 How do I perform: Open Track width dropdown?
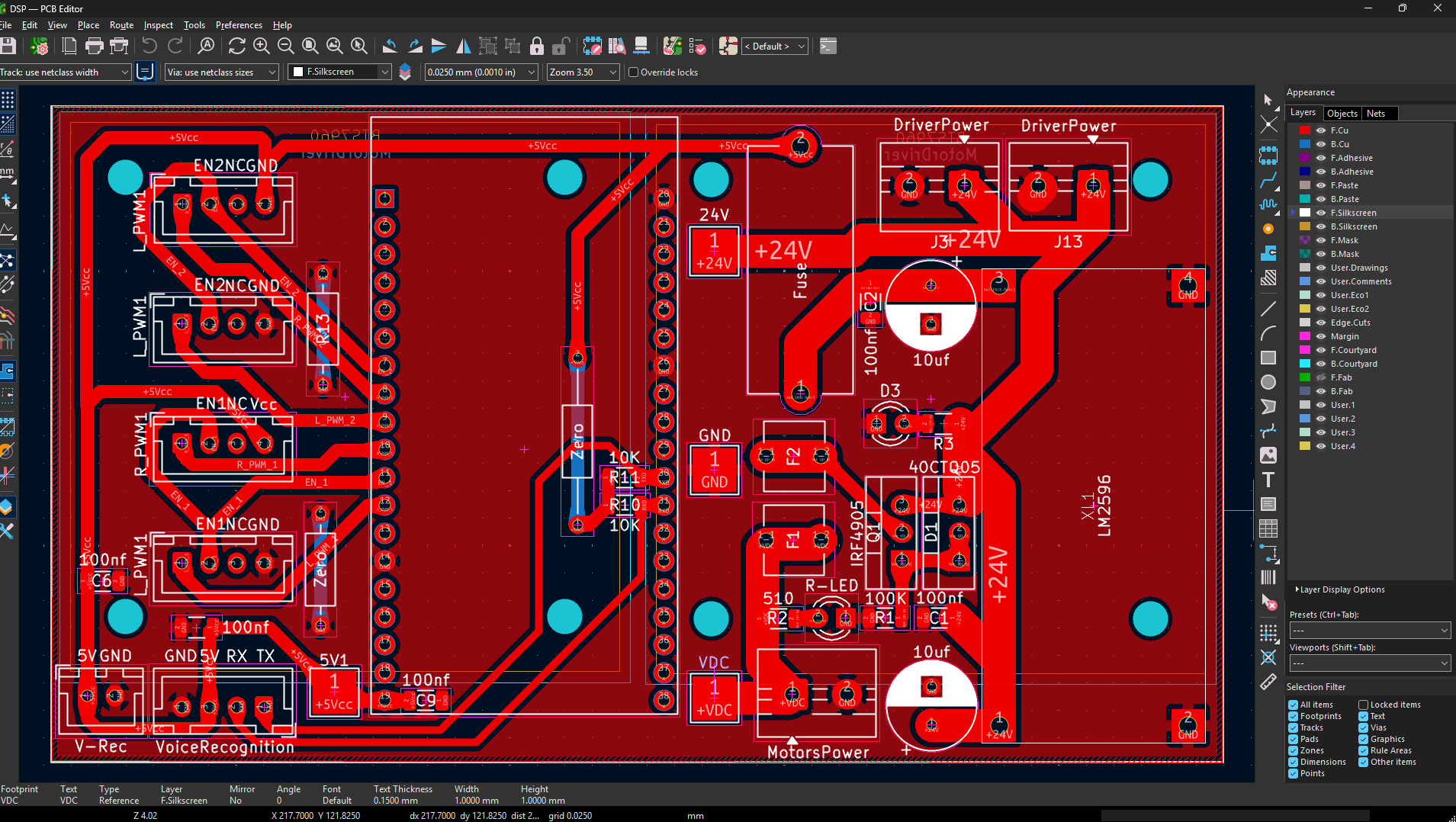pos(66,72)
